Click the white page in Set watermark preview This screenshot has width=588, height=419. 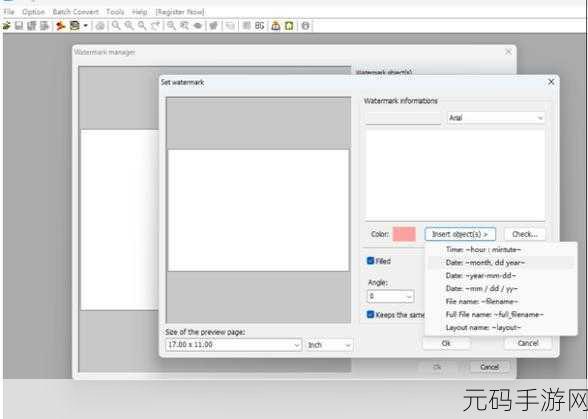click(258, 210)
